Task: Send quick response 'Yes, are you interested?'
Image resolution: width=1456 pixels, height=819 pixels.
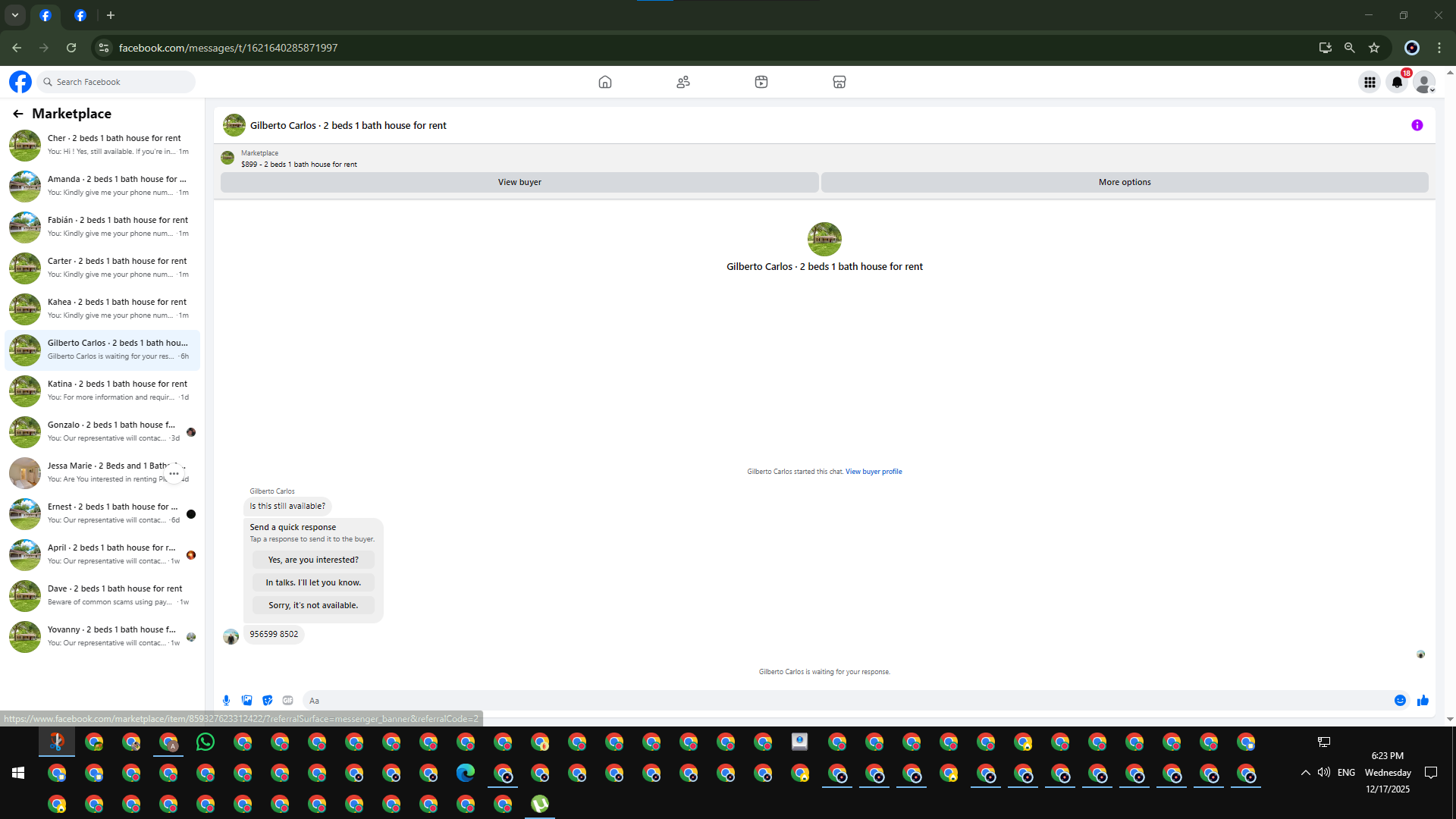Action: point(313,560)
